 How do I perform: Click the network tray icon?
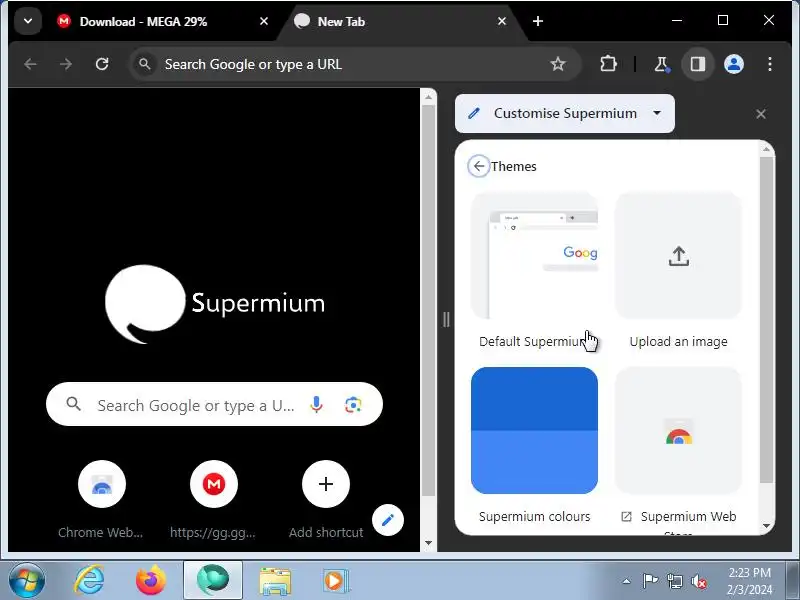coord(674,581)
